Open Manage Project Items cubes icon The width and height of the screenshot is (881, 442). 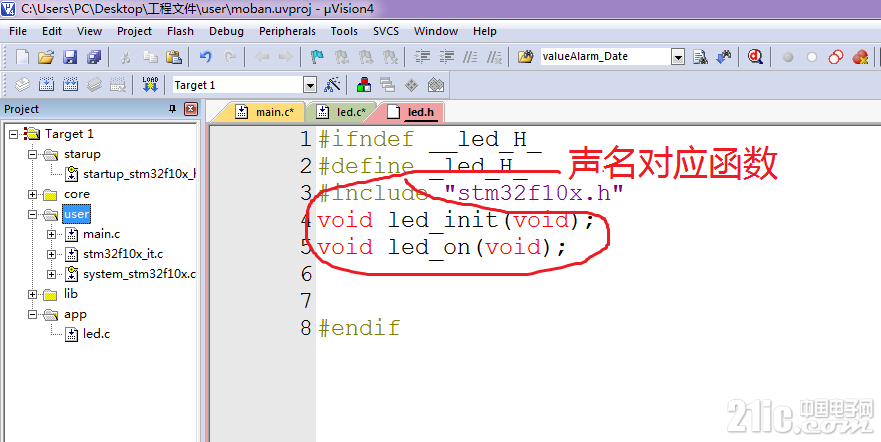[364, 85]
